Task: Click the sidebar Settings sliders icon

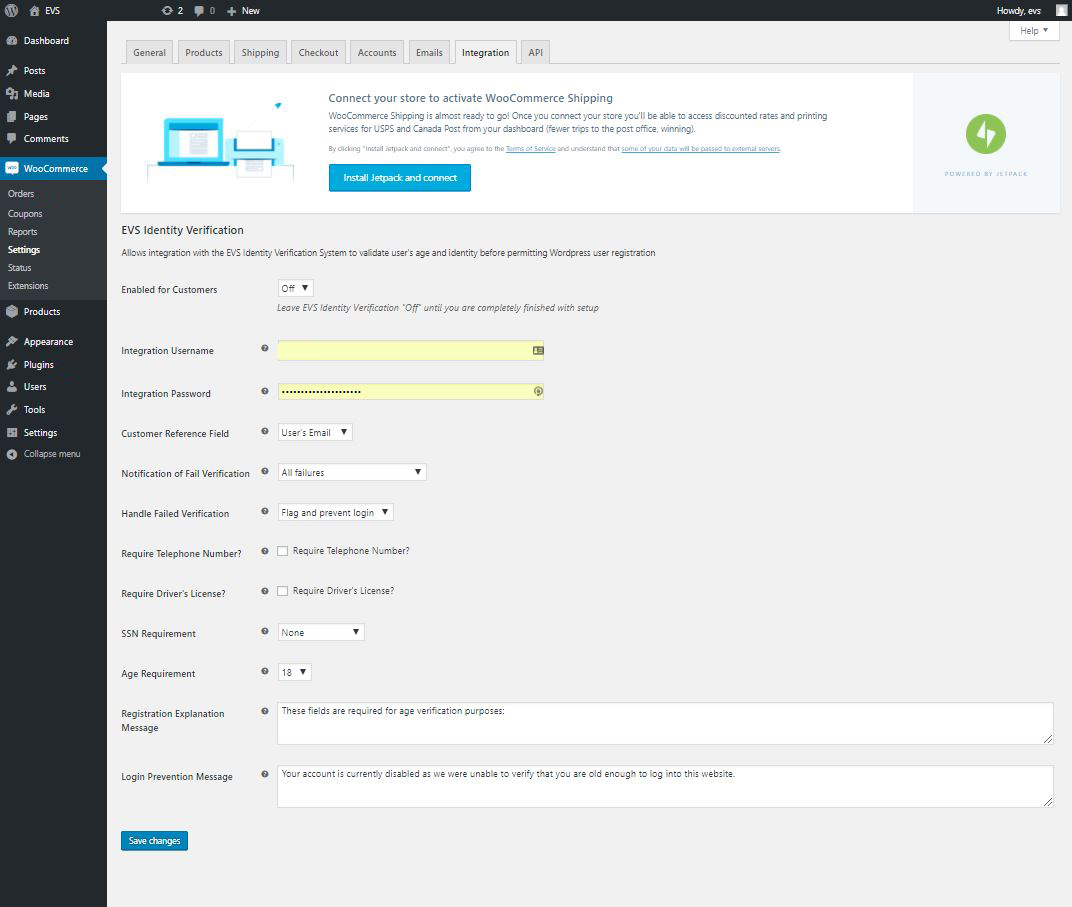Action: pos(12,433)
